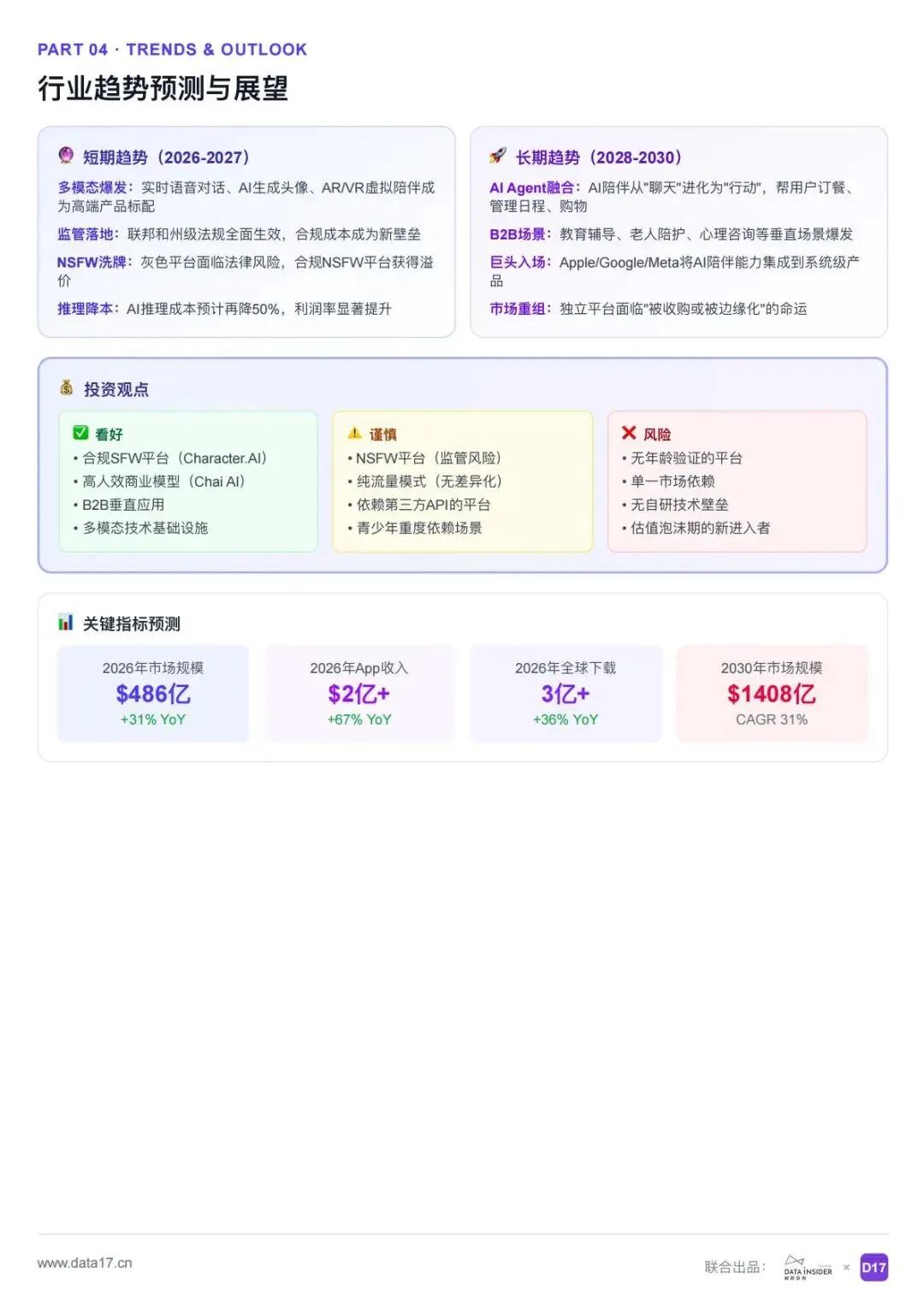This screenshot has height=1308, width=924.
Task: Click the 长期趋势（2028-2030）title
Action: [599, 157]
